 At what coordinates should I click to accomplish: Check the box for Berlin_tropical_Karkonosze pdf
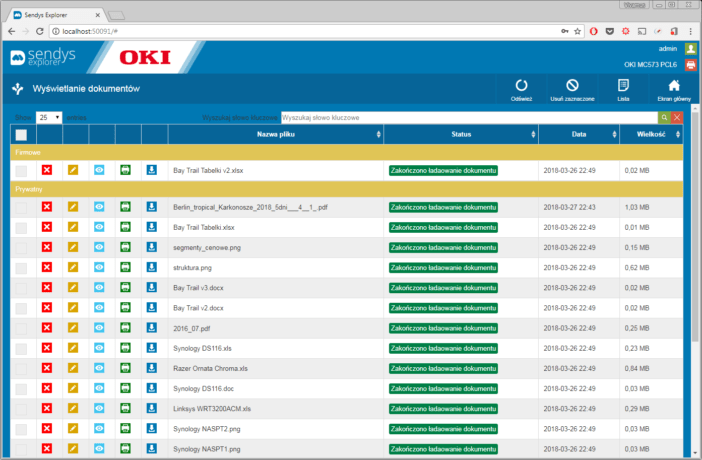point(21,207)
